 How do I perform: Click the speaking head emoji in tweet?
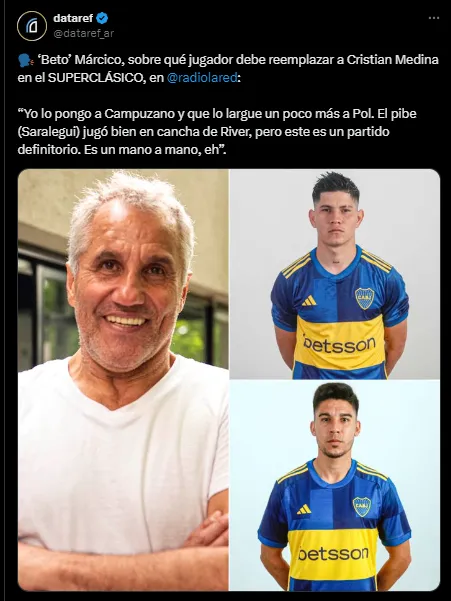point(26,60)
